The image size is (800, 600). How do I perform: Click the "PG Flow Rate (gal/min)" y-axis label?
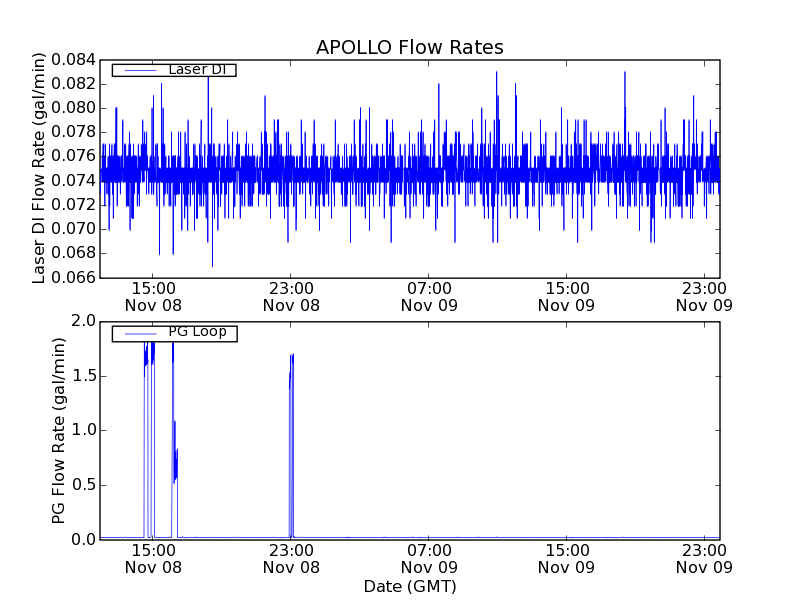(x=59, y=430)
